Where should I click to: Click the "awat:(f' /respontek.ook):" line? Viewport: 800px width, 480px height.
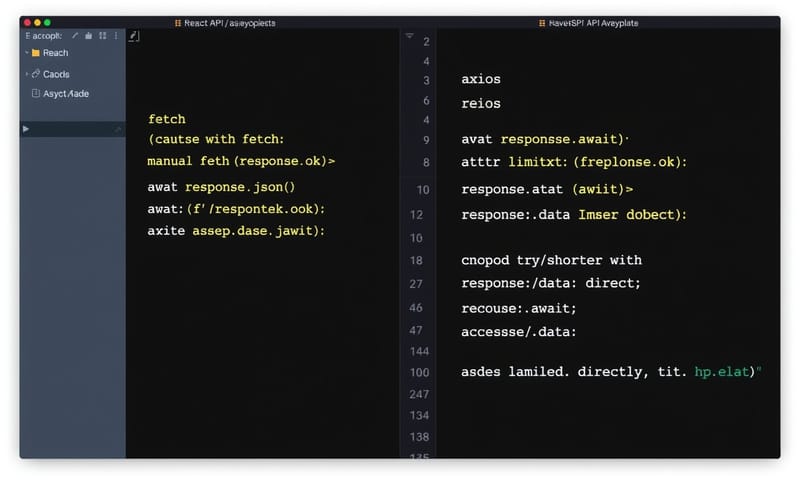coord(236,209)
